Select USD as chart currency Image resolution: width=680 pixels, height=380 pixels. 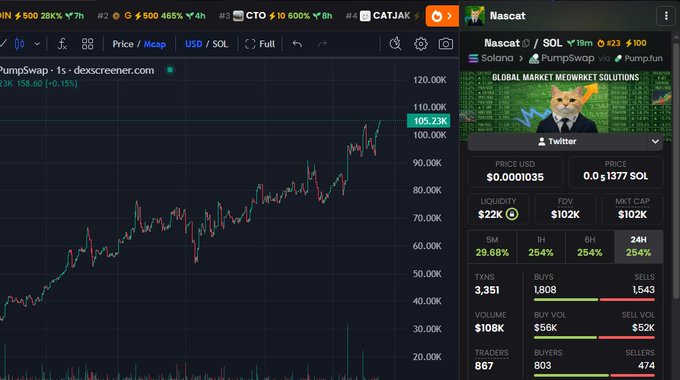193,44
